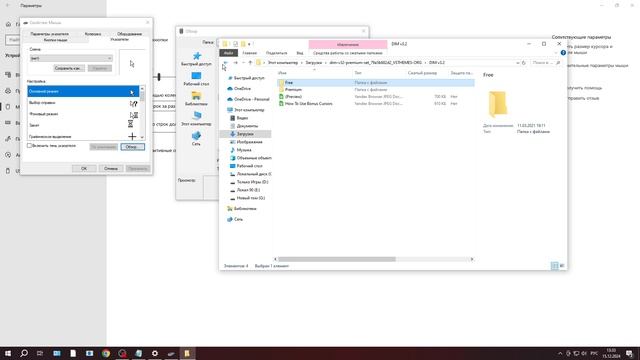Click the Free folder icon in file list
Viewport: 640px width, 360px height.
[281, 82]
